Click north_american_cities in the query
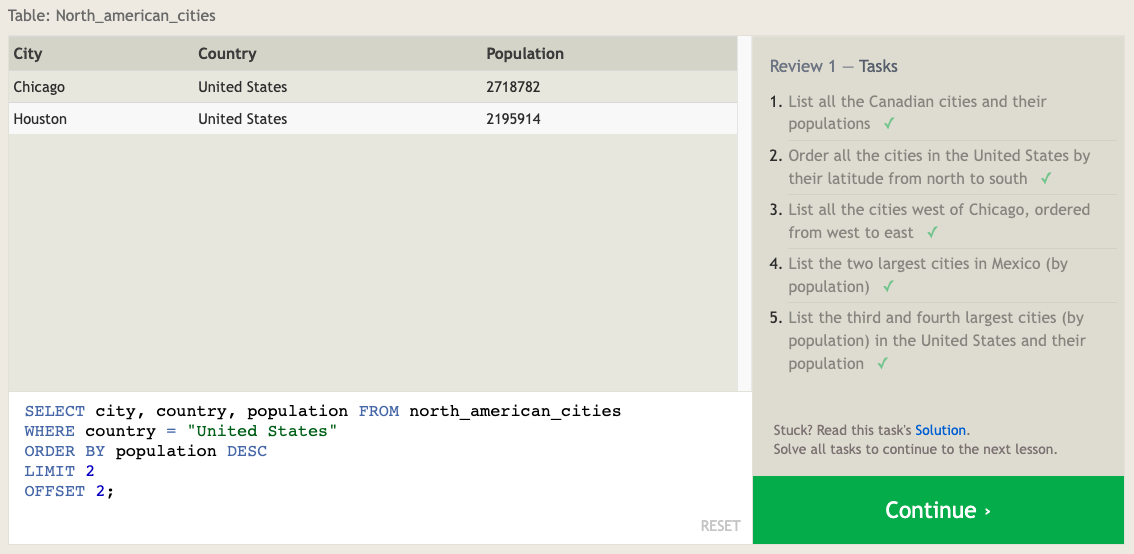This screenshot has height=554, width=1134. [x=515, y=412]
